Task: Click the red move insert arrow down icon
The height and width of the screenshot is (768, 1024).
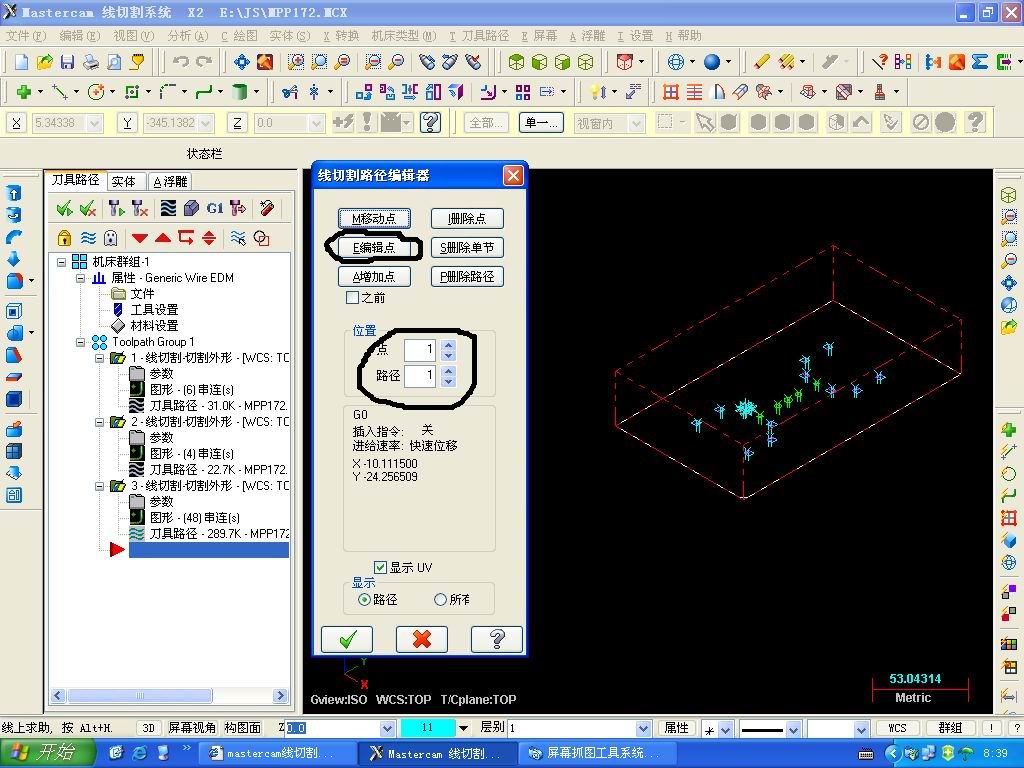Action: point(140,238)
